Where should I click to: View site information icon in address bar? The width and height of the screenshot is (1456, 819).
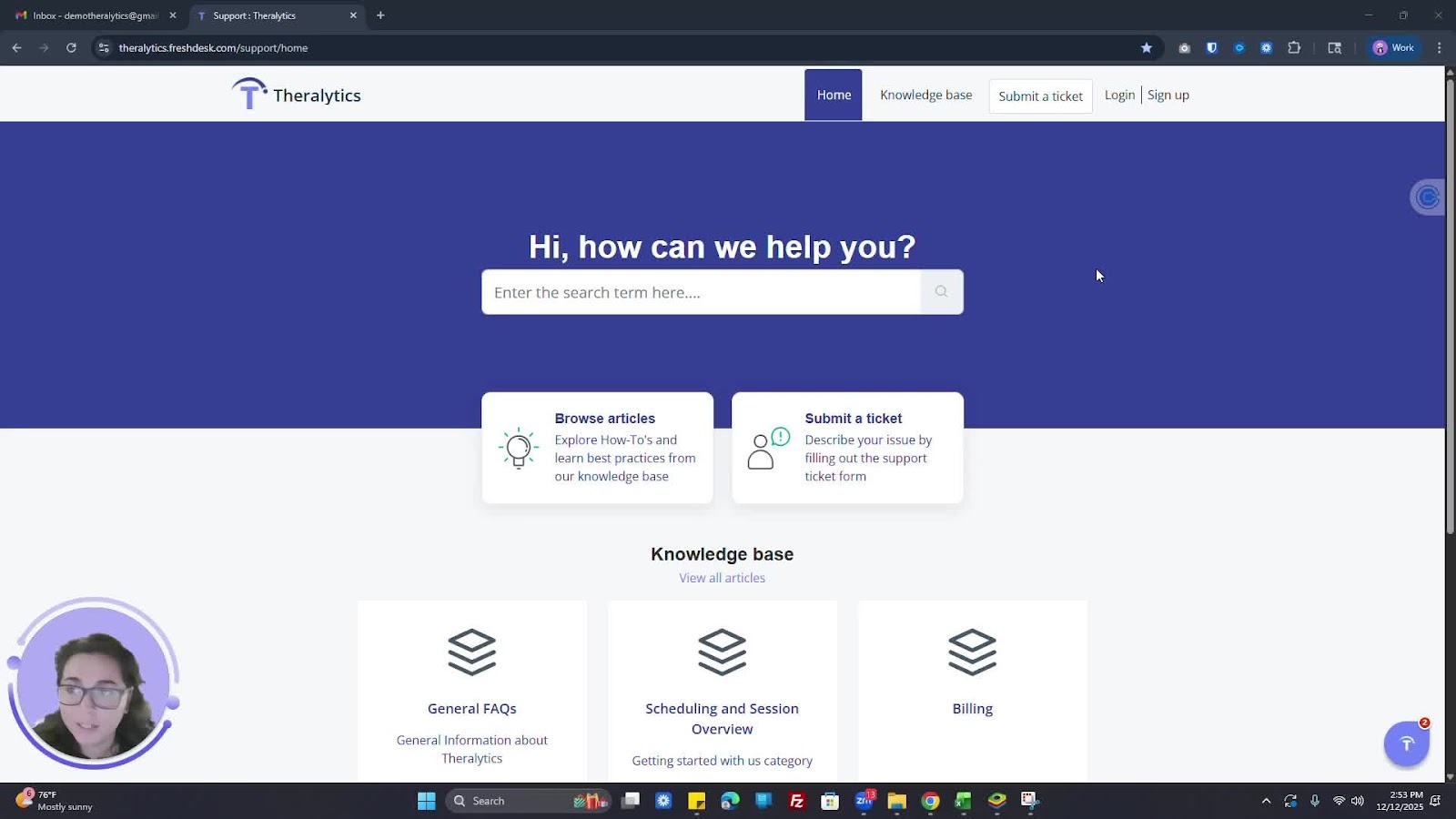104,47
